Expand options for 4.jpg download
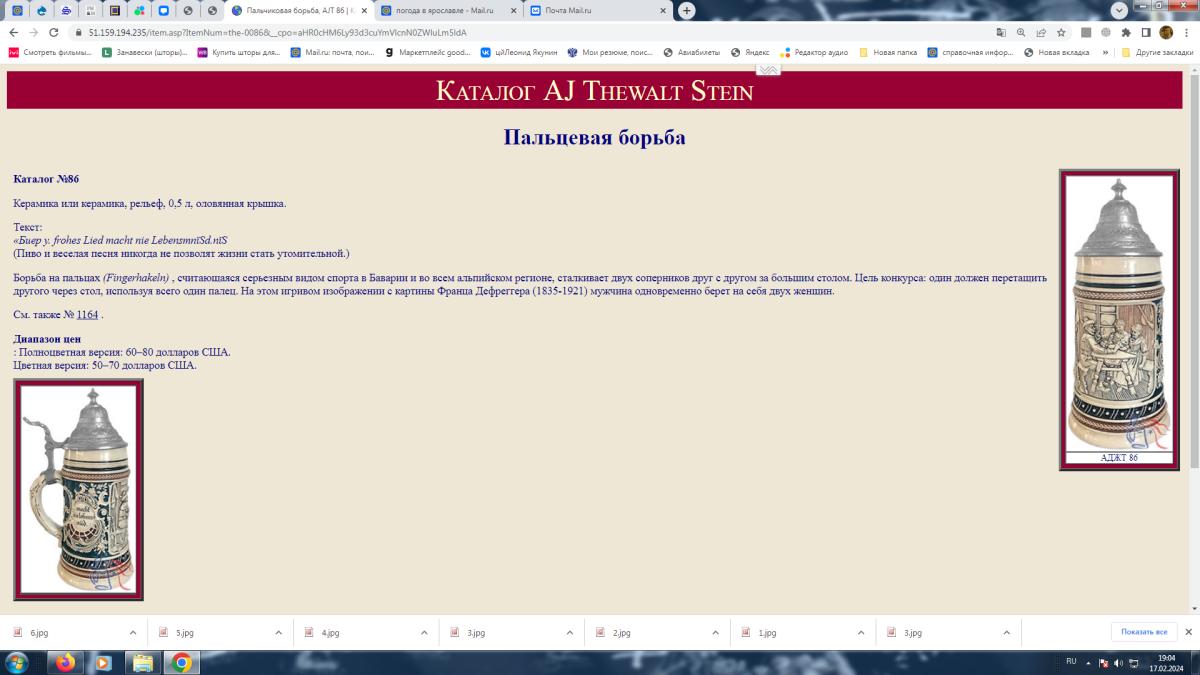The height and width of the screenshot is (675, 1200). coord(424,633)
